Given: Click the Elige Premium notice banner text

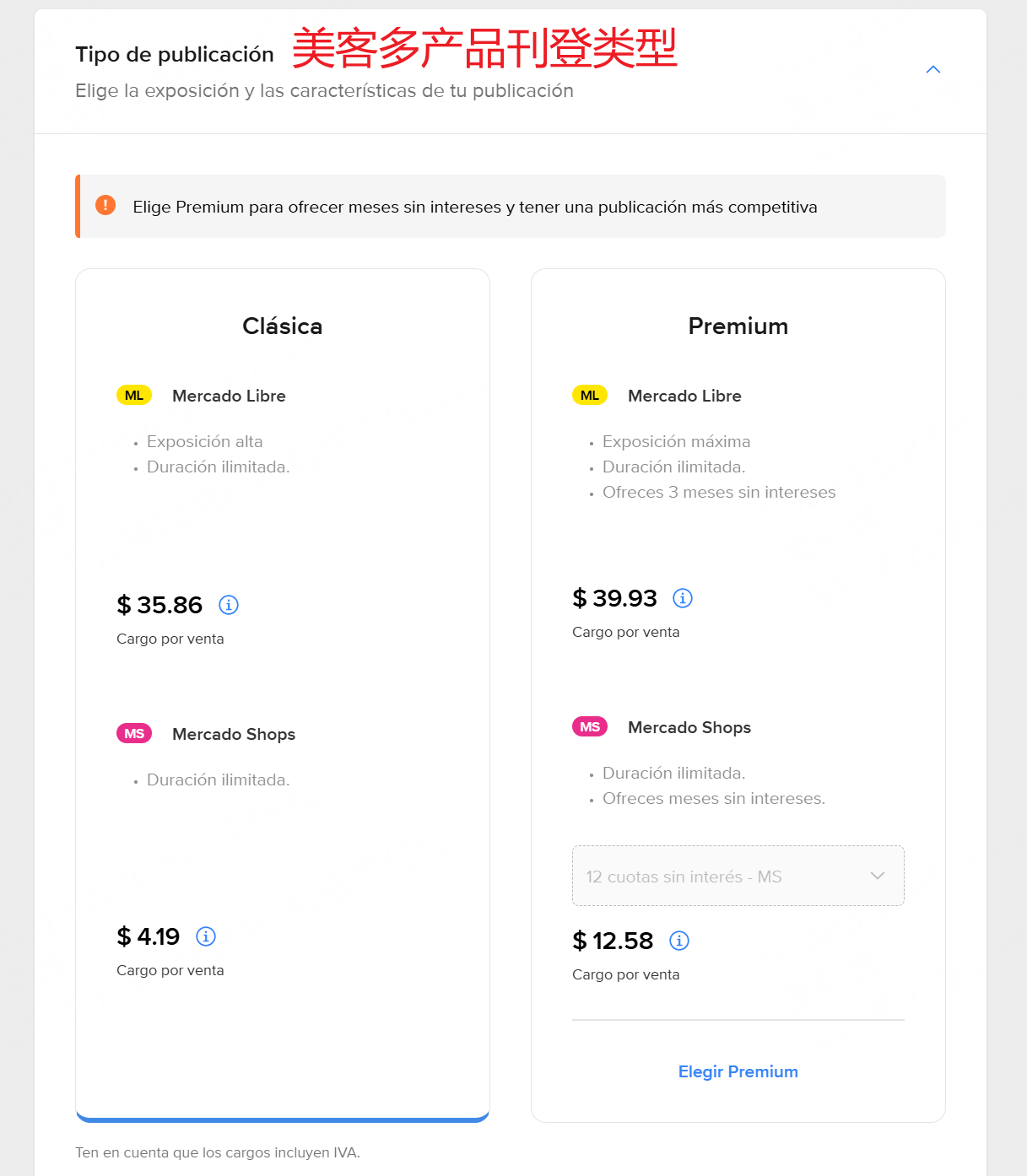Looking at the screenshot, I should click(x=474, y=208).
